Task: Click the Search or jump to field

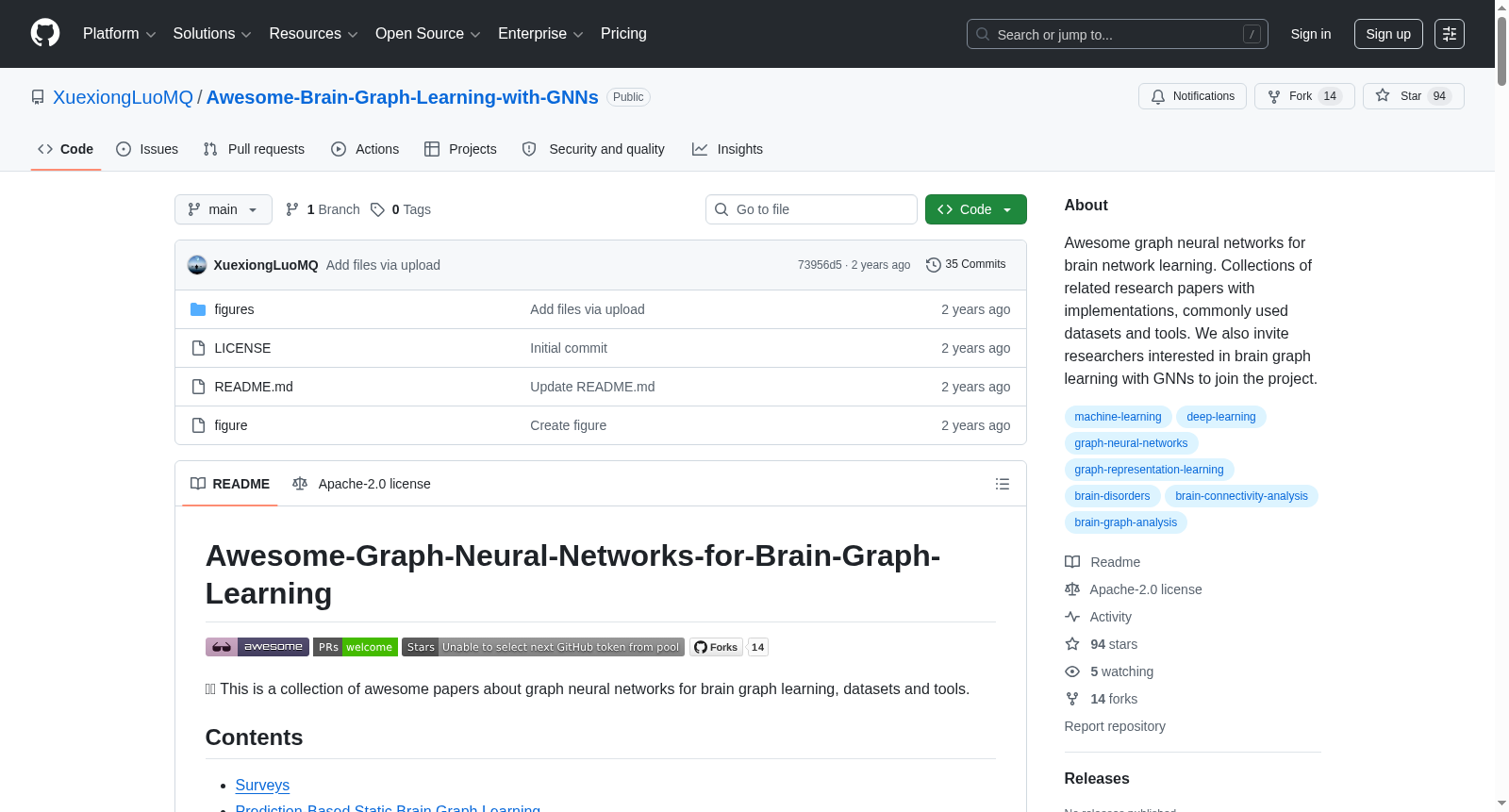Action: click(x=1118, y=34)
